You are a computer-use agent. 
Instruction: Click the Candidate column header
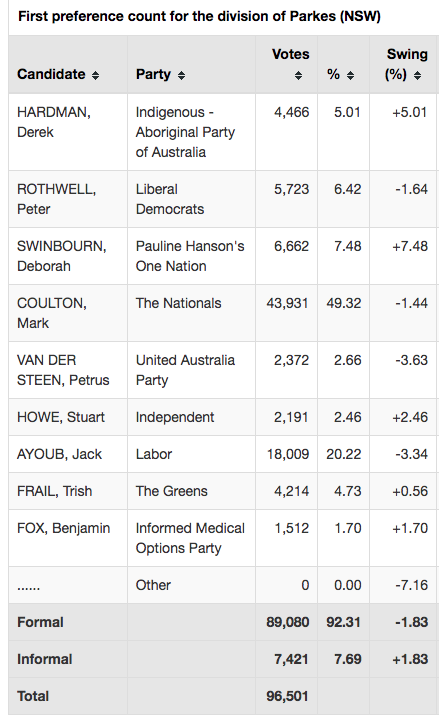coord(51,74)
